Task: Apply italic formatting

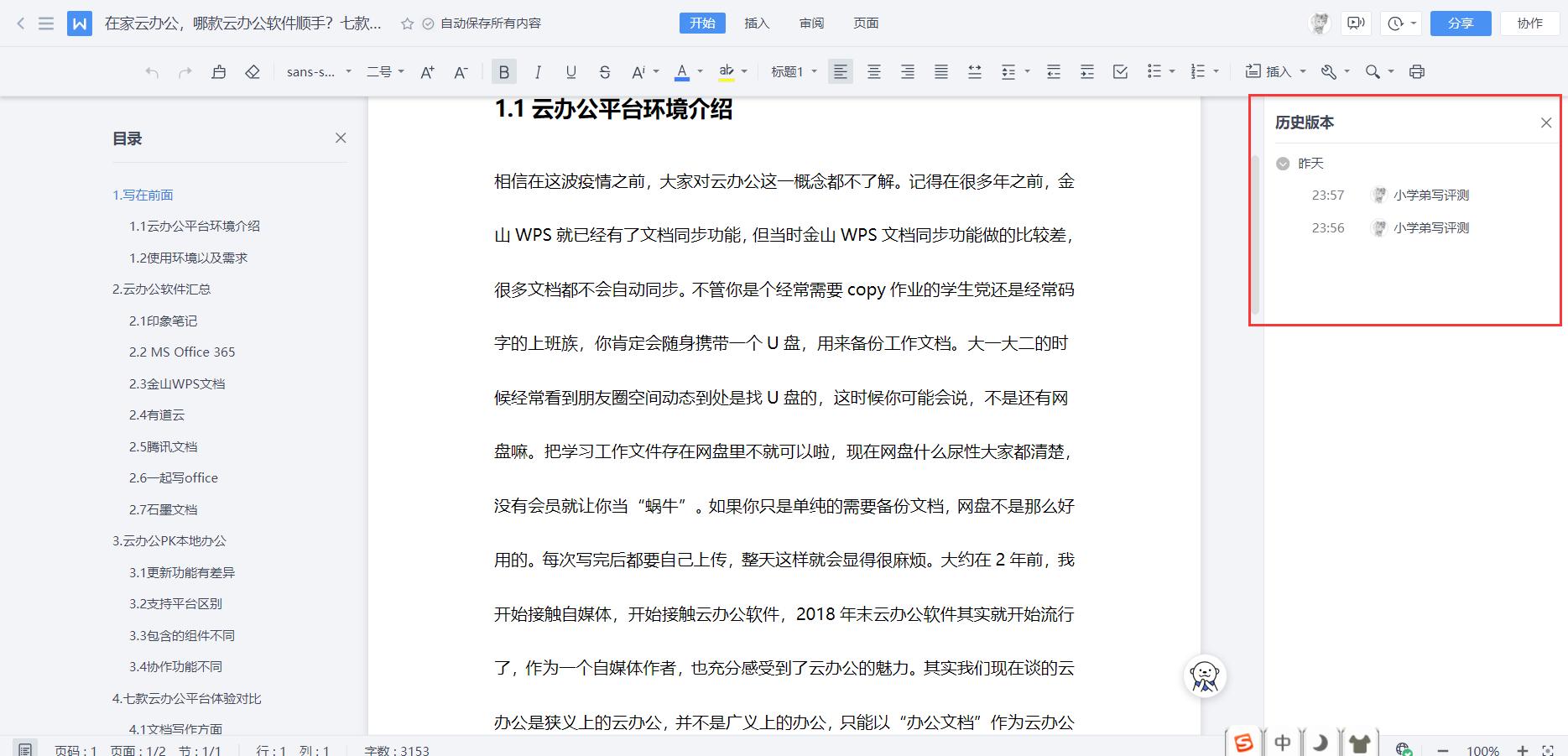Action: (537, 71)
